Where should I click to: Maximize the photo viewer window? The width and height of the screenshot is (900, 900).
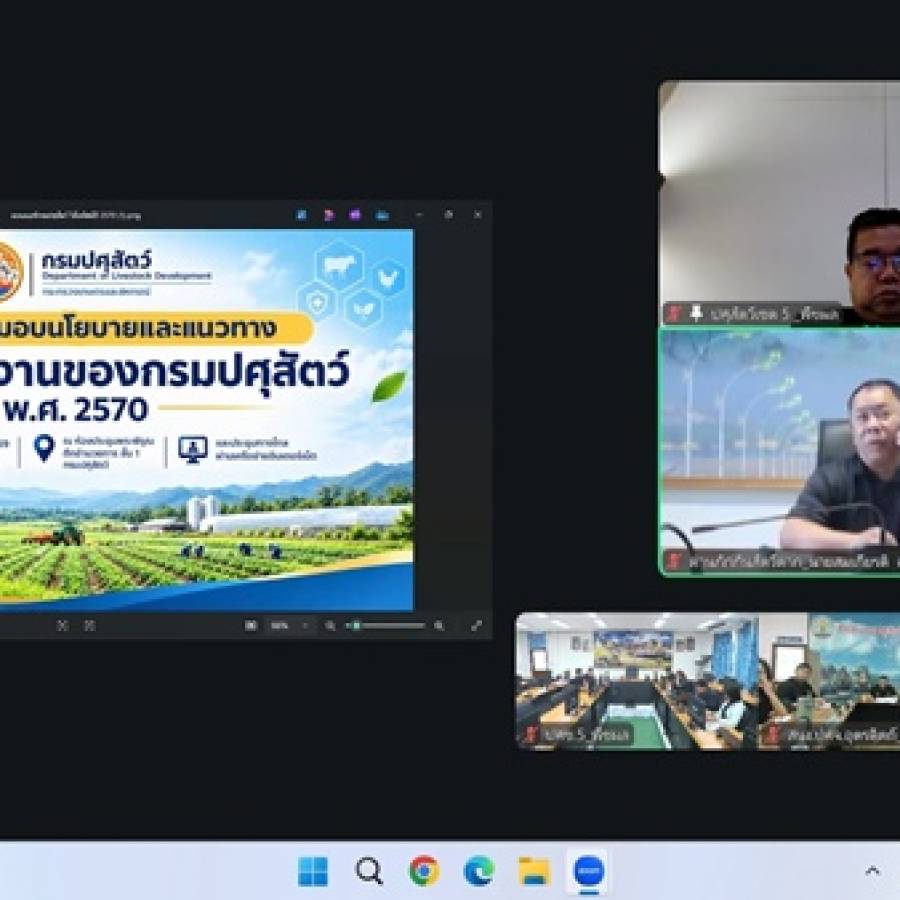click(449, 215)
